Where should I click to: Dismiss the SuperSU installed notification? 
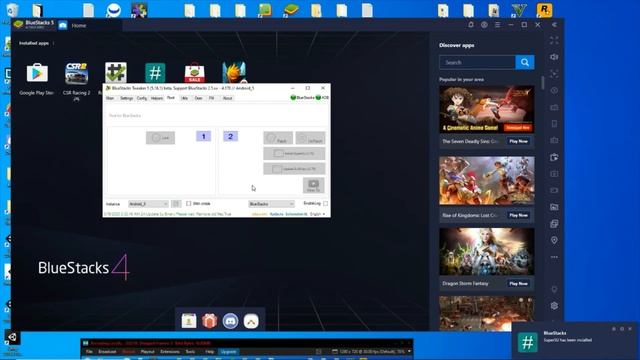click(630, 329)
